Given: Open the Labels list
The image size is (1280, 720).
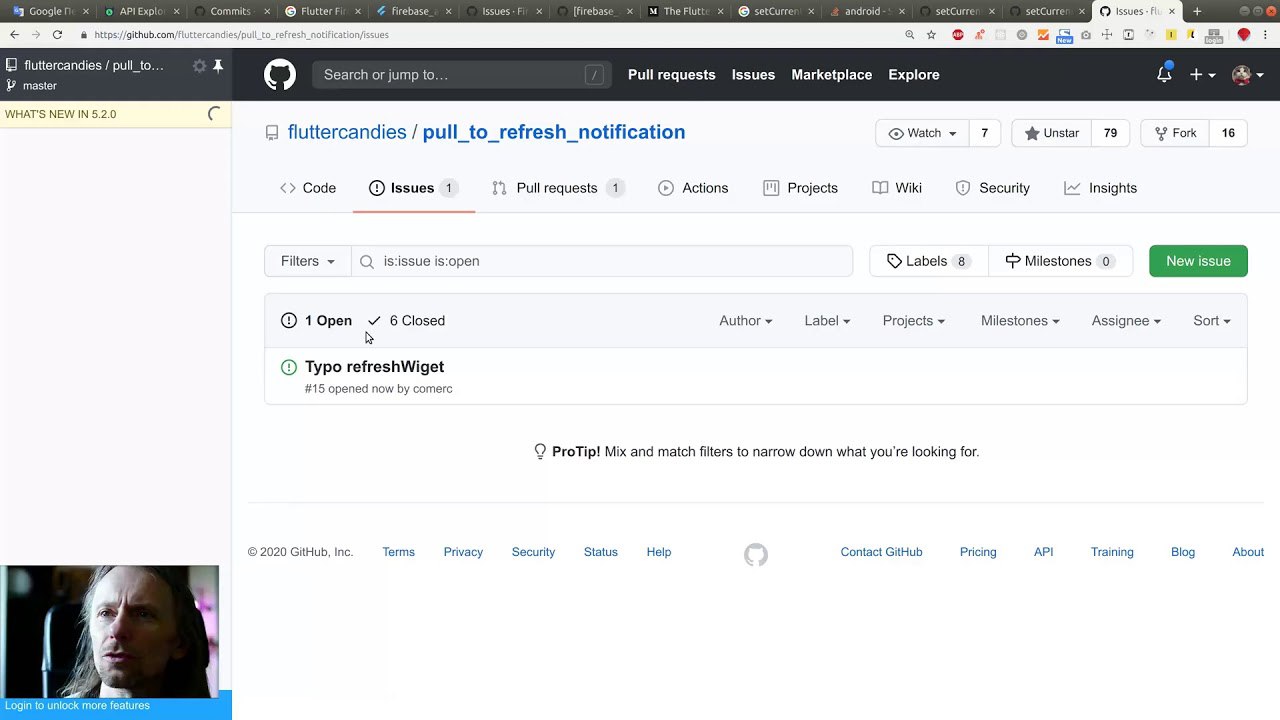Looking at the screenshot, I should coord(929,261).
